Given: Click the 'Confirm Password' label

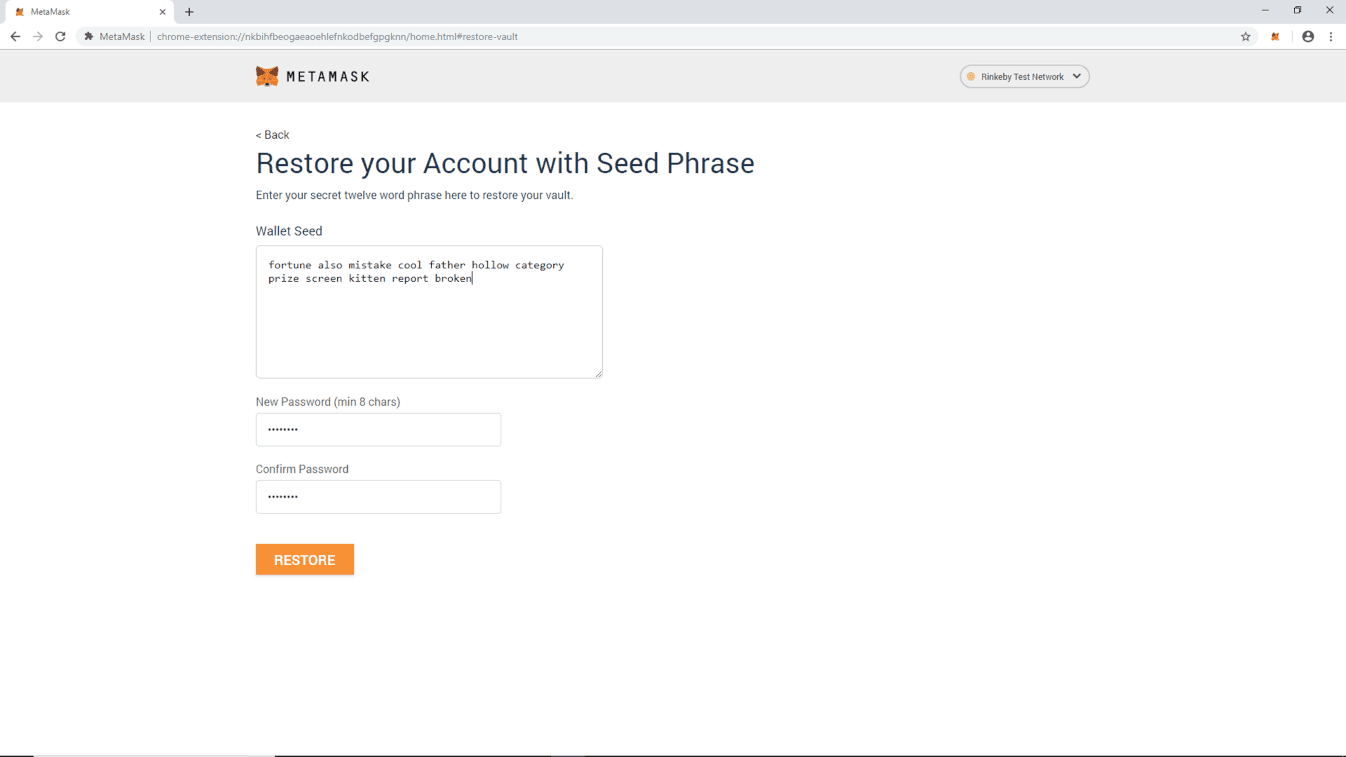Looking at the screenshot, I should tap(302, 469).
